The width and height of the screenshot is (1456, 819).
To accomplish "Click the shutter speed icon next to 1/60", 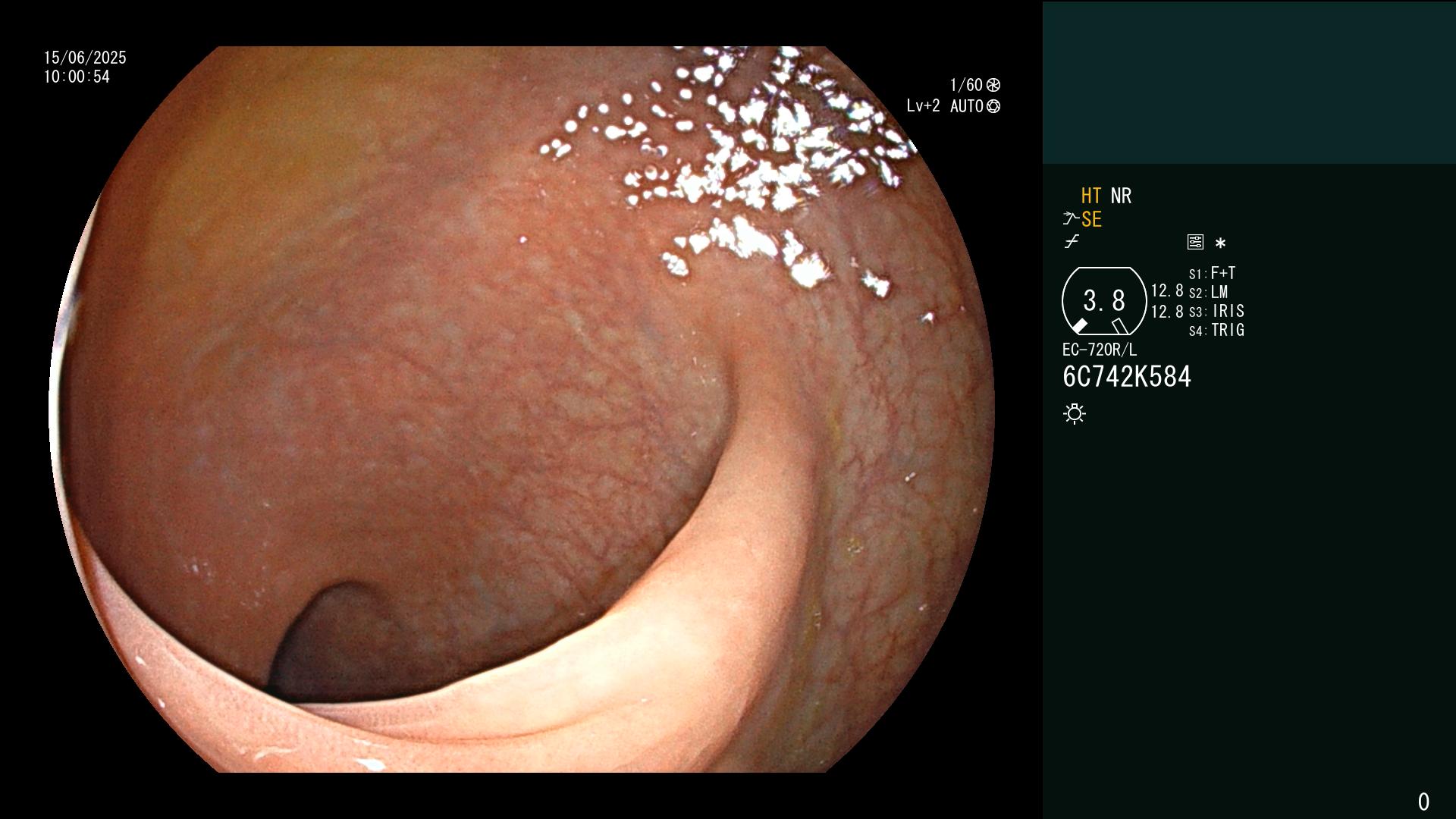I will pyautogui.click(x=993, y=85).
